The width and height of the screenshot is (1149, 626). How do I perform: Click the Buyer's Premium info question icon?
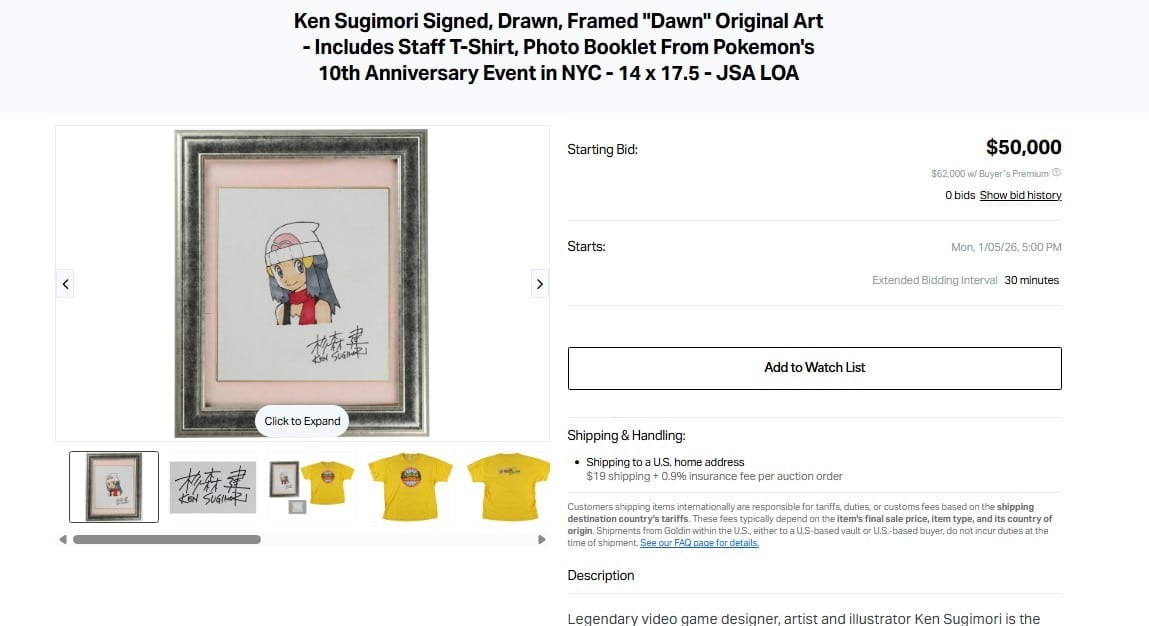click(1057, 173)
